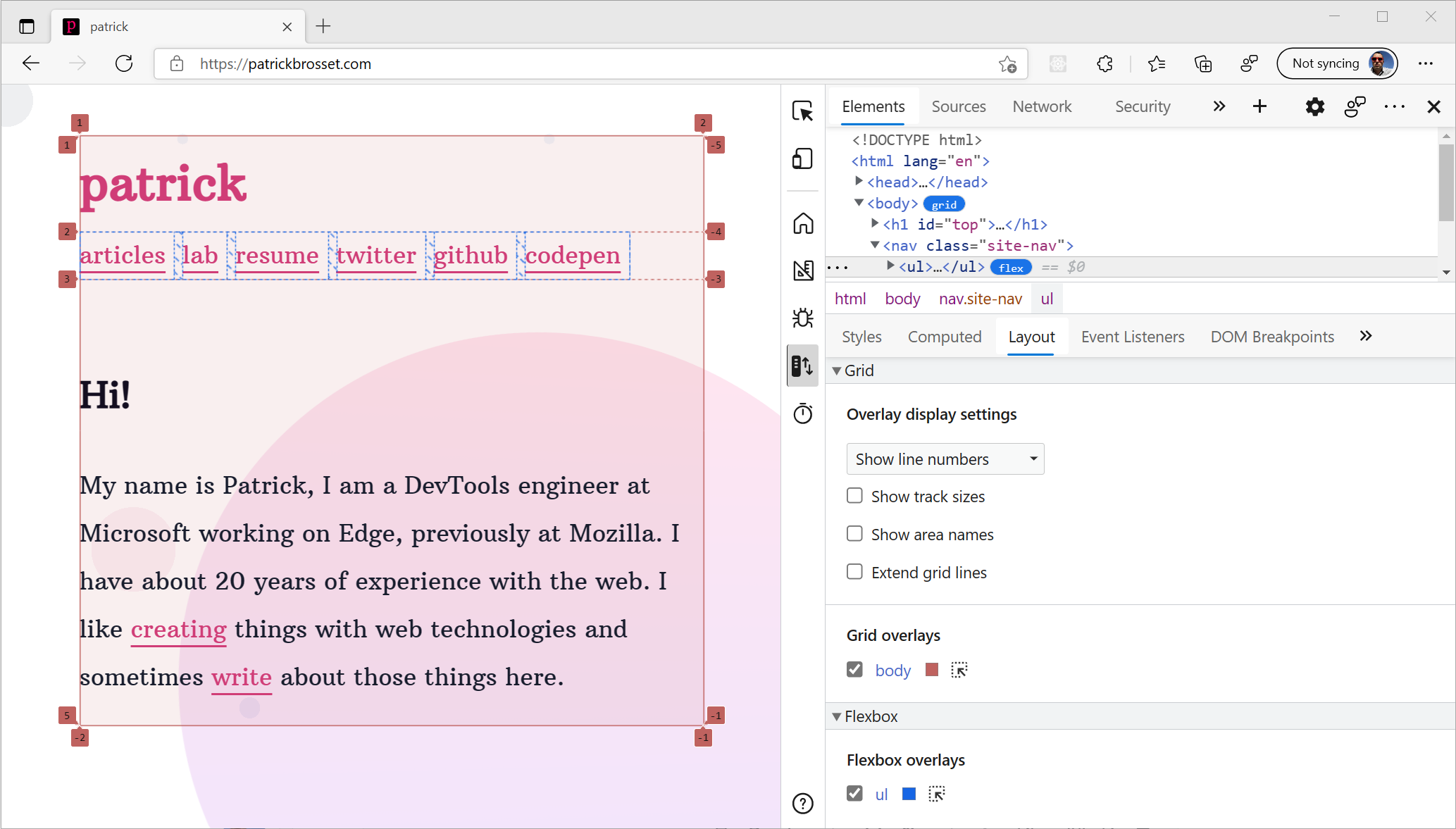Viewport: 1456px width, 829px height.
Task: Open the Issues bug icon in sidebar
Action: pyautogui.click(x=802, y=318)
